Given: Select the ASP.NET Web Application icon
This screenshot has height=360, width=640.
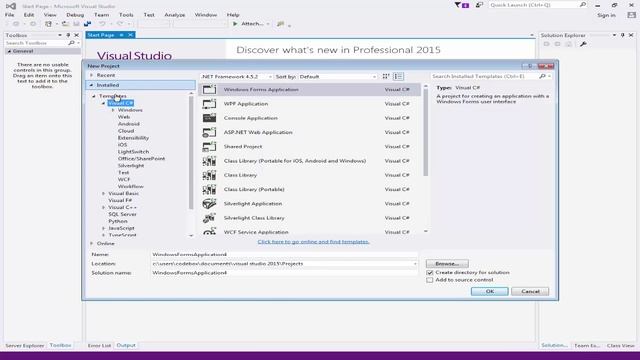Looking at the screenshot, I should click(209, 132).
